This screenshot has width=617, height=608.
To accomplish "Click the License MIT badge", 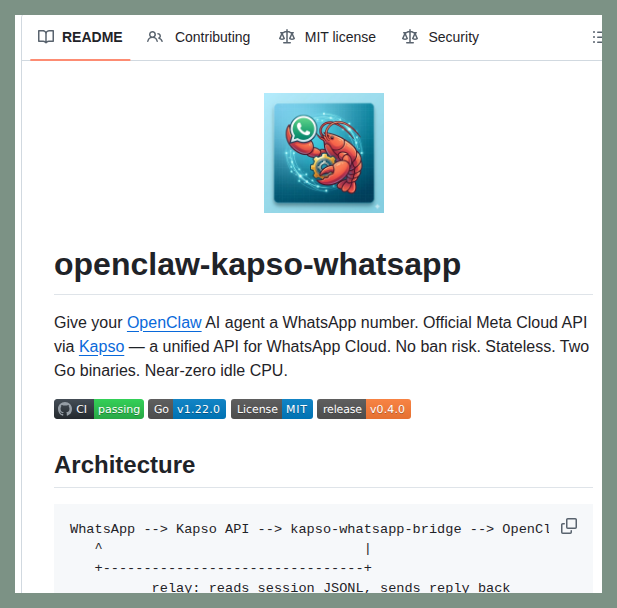I will [x=272, y=409].
